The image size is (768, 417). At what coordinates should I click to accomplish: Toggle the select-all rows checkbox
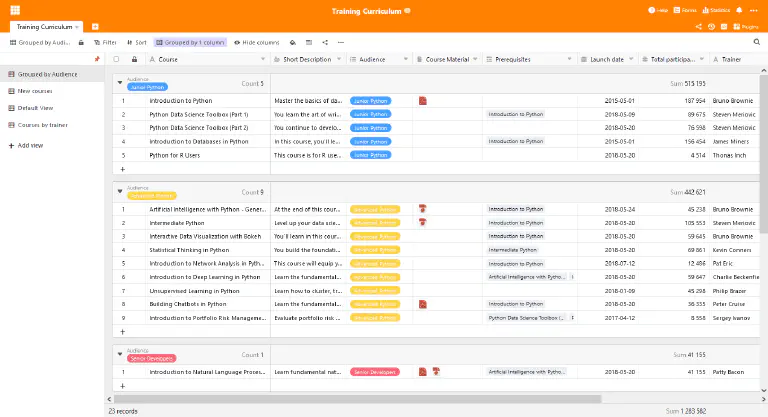[x=116, y=59]
